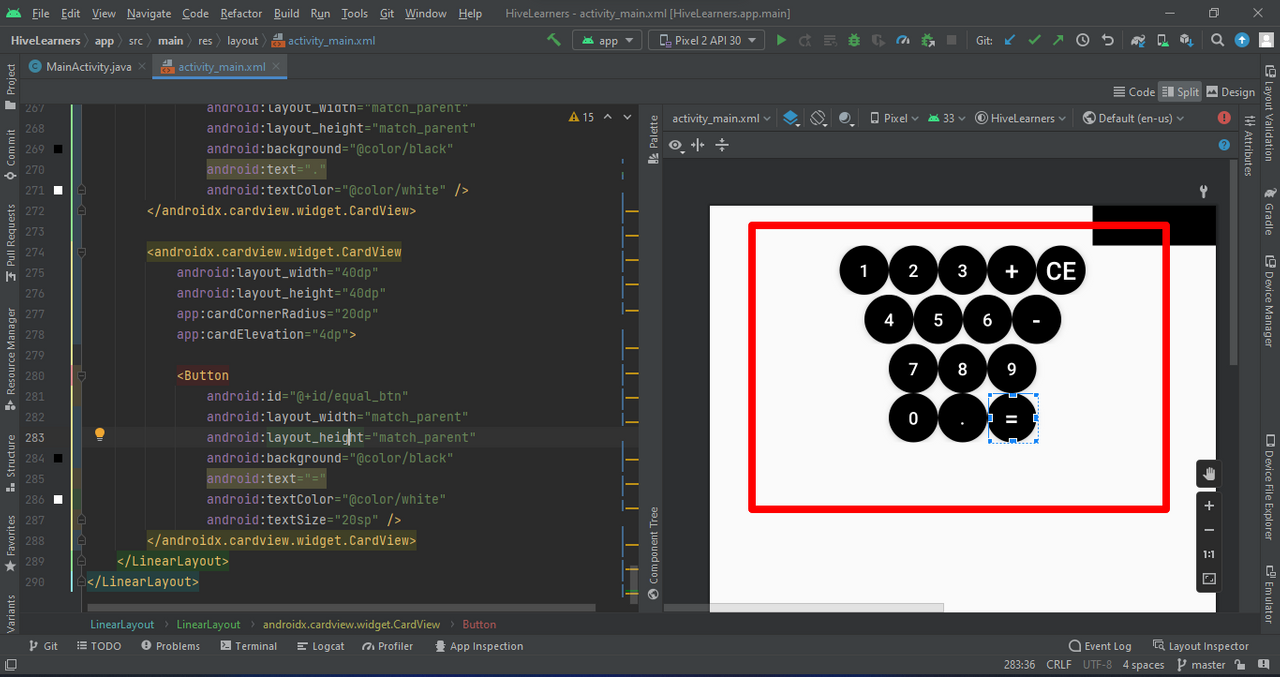This screenshot has height=677, width=1280.
Task: Open the Refactor menu
Action: click(241, 13)
